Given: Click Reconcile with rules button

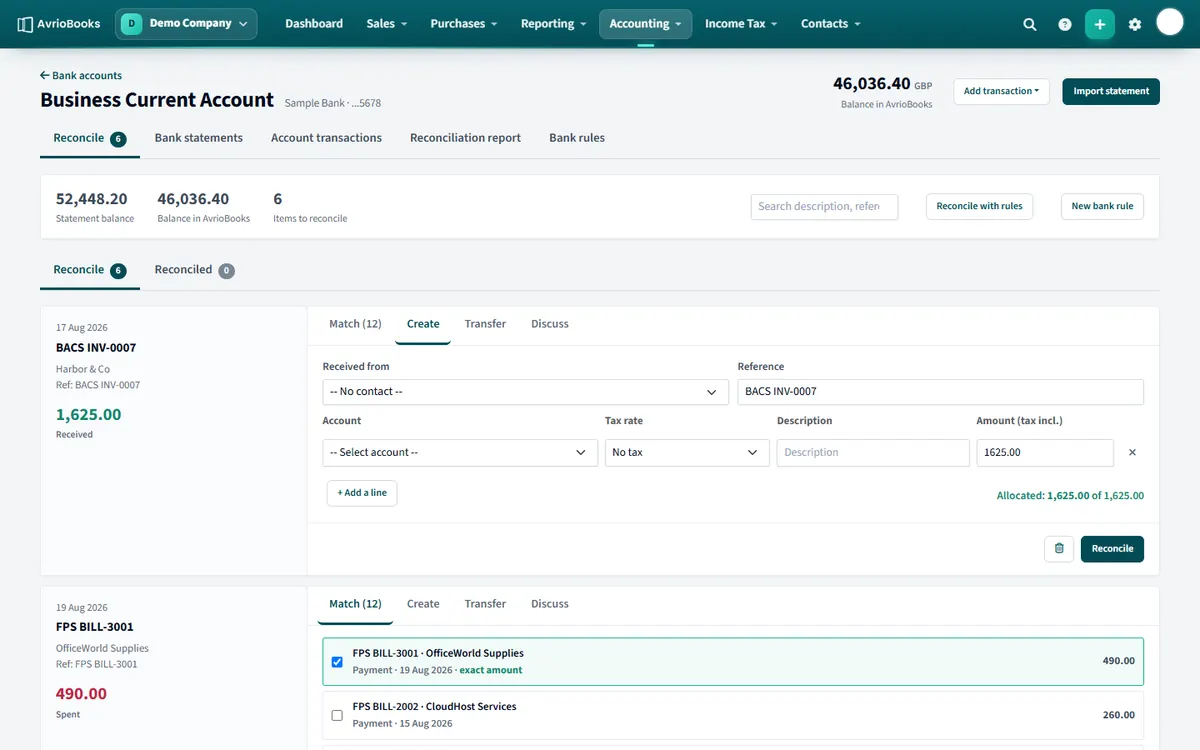Looking at the screenshot, I should coord(979,206).
